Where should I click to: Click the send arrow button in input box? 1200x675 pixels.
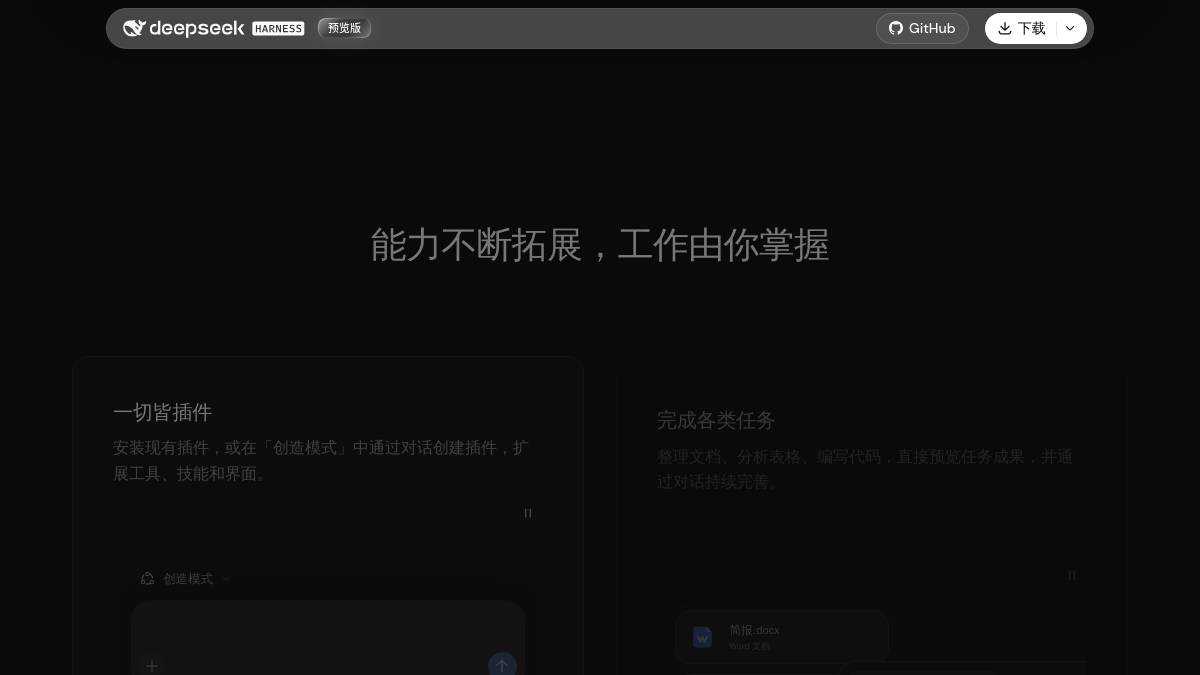[502, 664]
